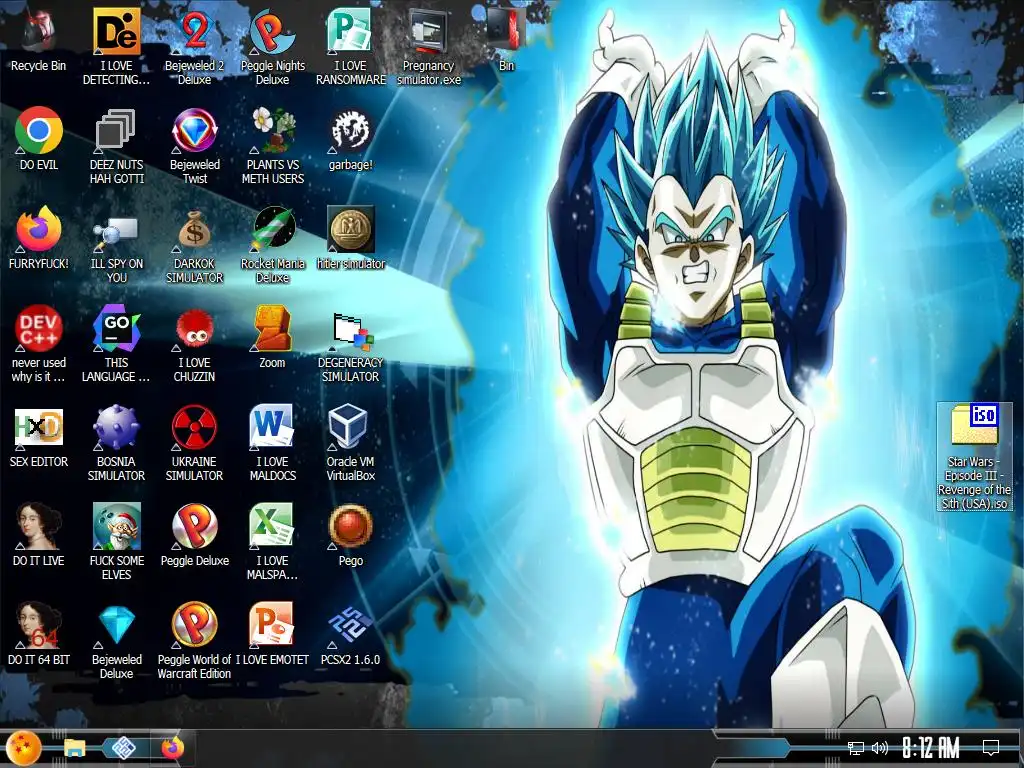Viewport: 1024px width, 768px height.
Task: Launch the 'DO IT LIVE' portrait shortcut
Action: point(39,535)
